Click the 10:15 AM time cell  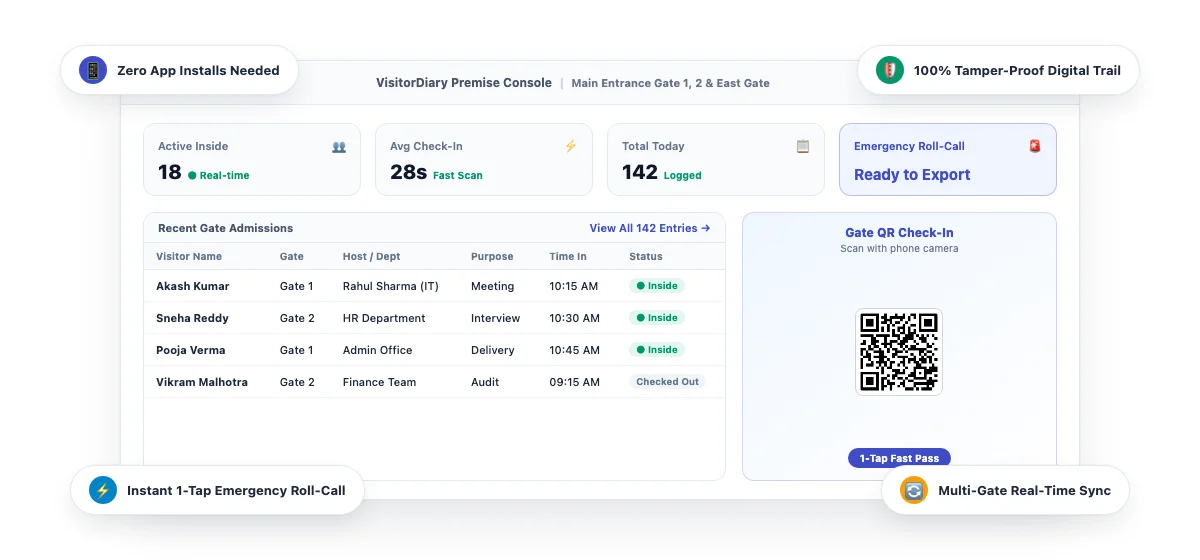point(574,286)
